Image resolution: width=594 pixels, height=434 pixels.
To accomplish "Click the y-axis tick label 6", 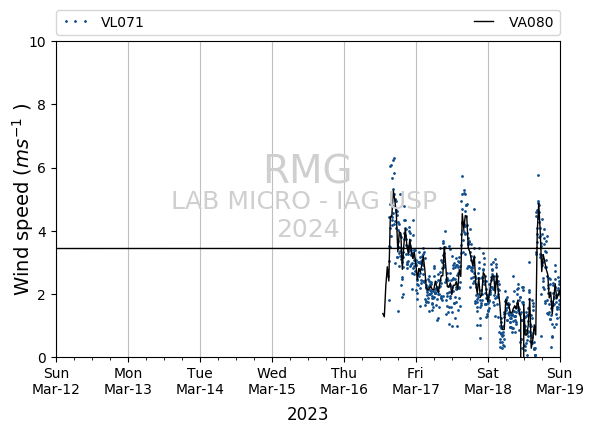I will coord(42,168).
